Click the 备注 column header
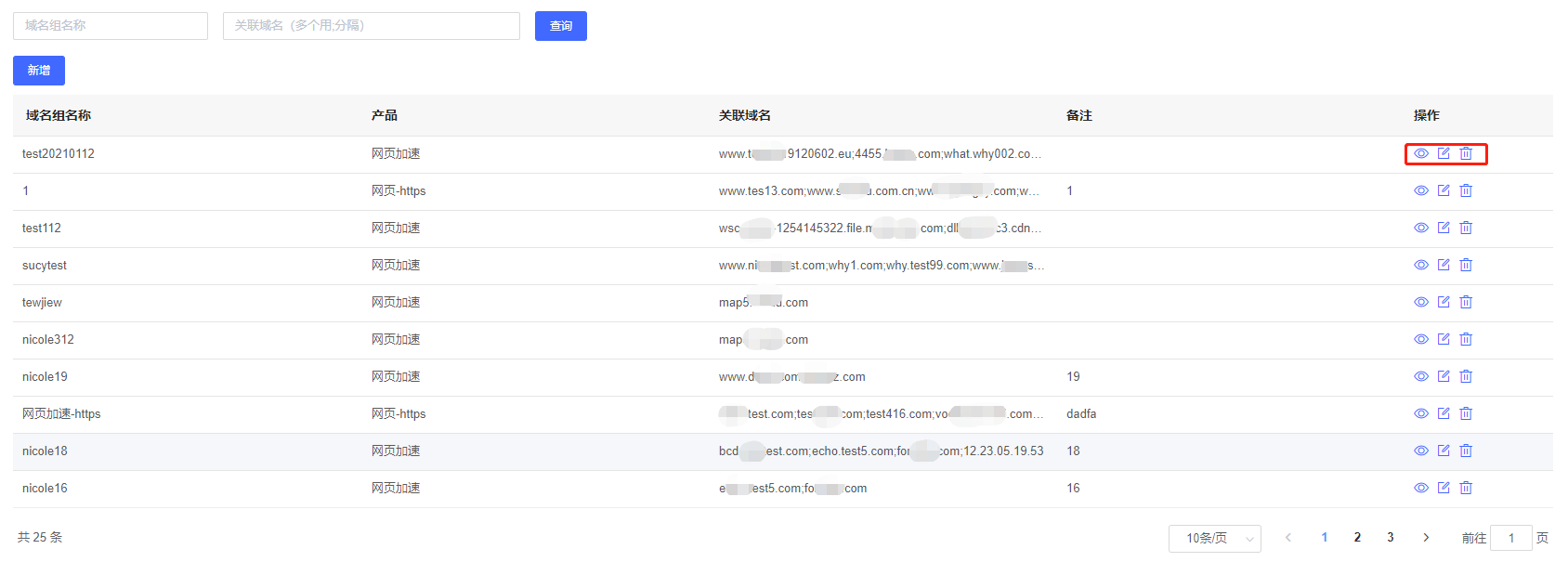Image resolution: width=1568 pixels, height=562 pixels. pyautogui.click(x=1079, y=115)
